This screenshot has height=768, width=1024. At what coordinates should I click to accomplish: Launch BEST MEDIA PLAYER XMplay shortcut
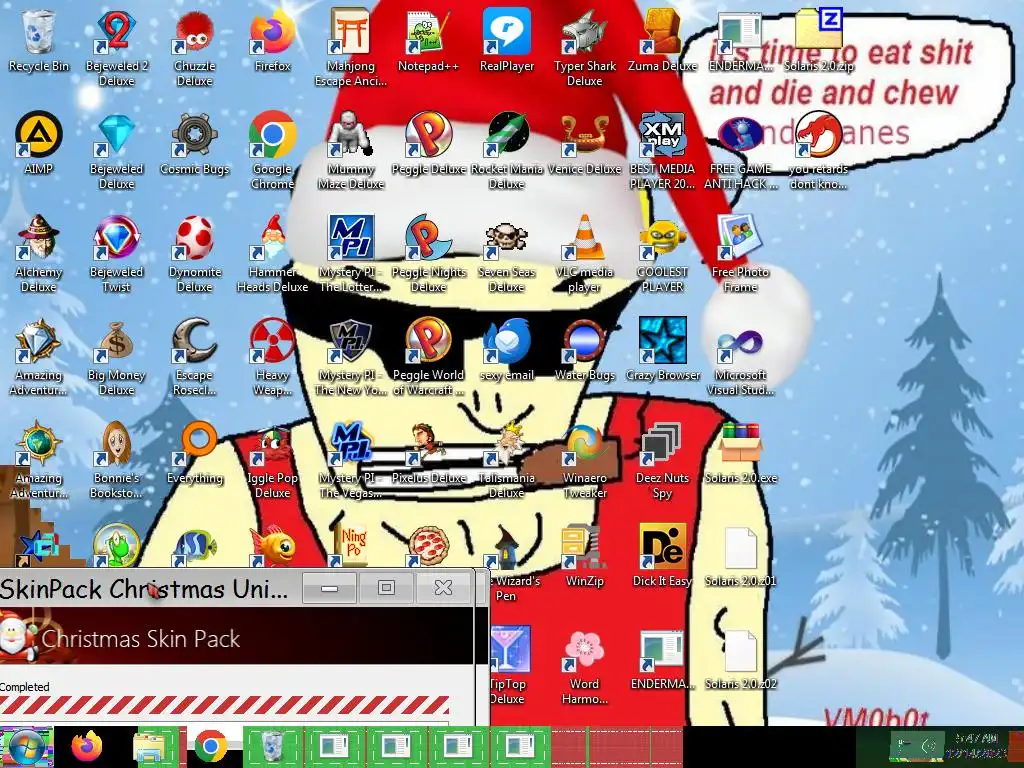662,151
